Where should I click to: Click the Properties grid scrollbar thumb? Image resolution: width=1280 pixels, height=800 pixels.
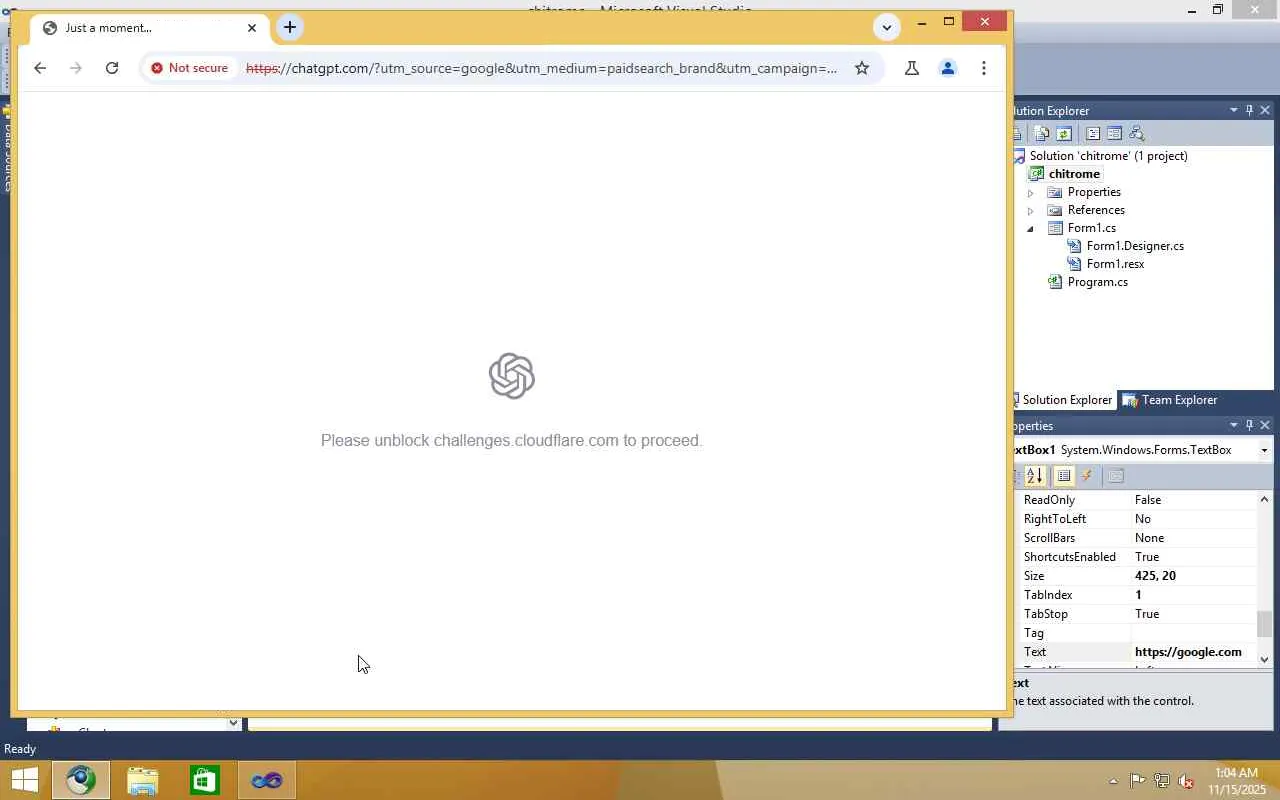pyautogui.click(x=1264, y=623)
